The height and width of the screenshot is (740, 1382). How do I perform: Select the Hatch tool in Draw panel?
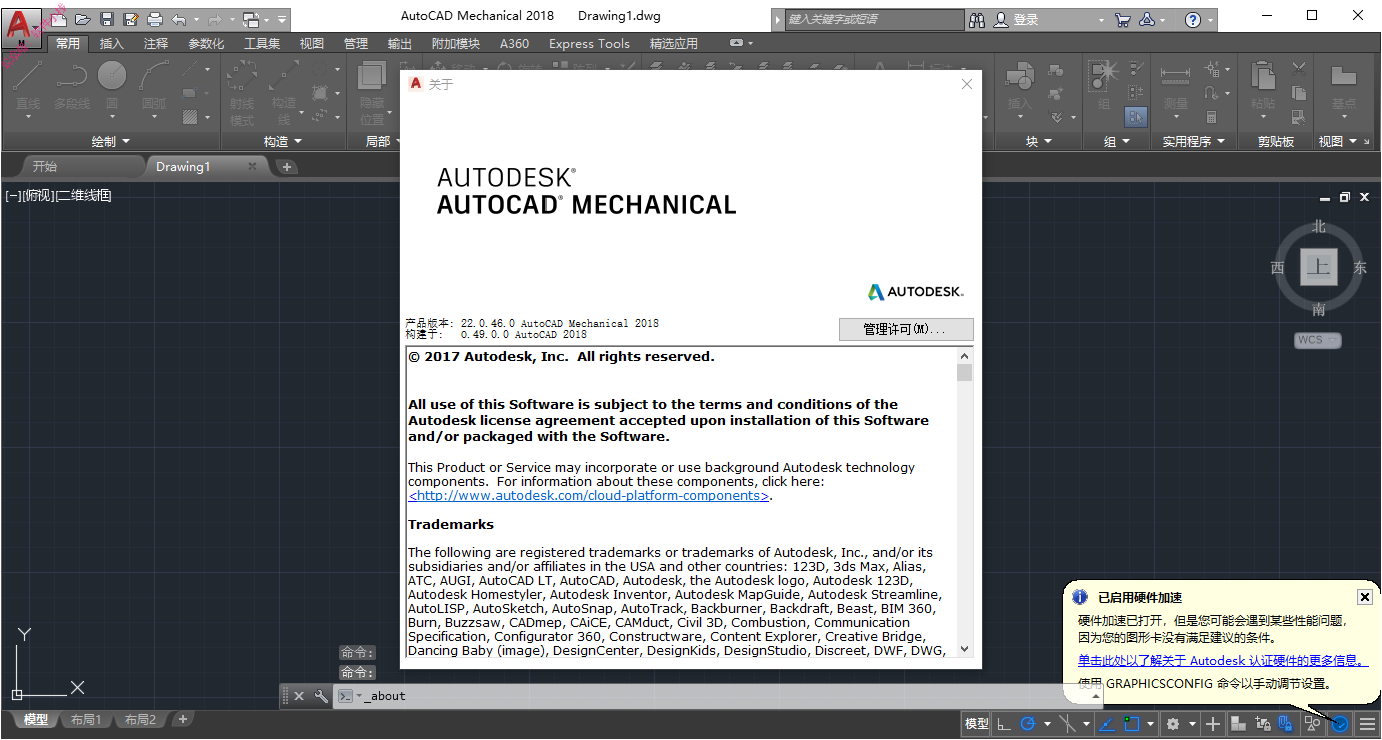(190, 117)
